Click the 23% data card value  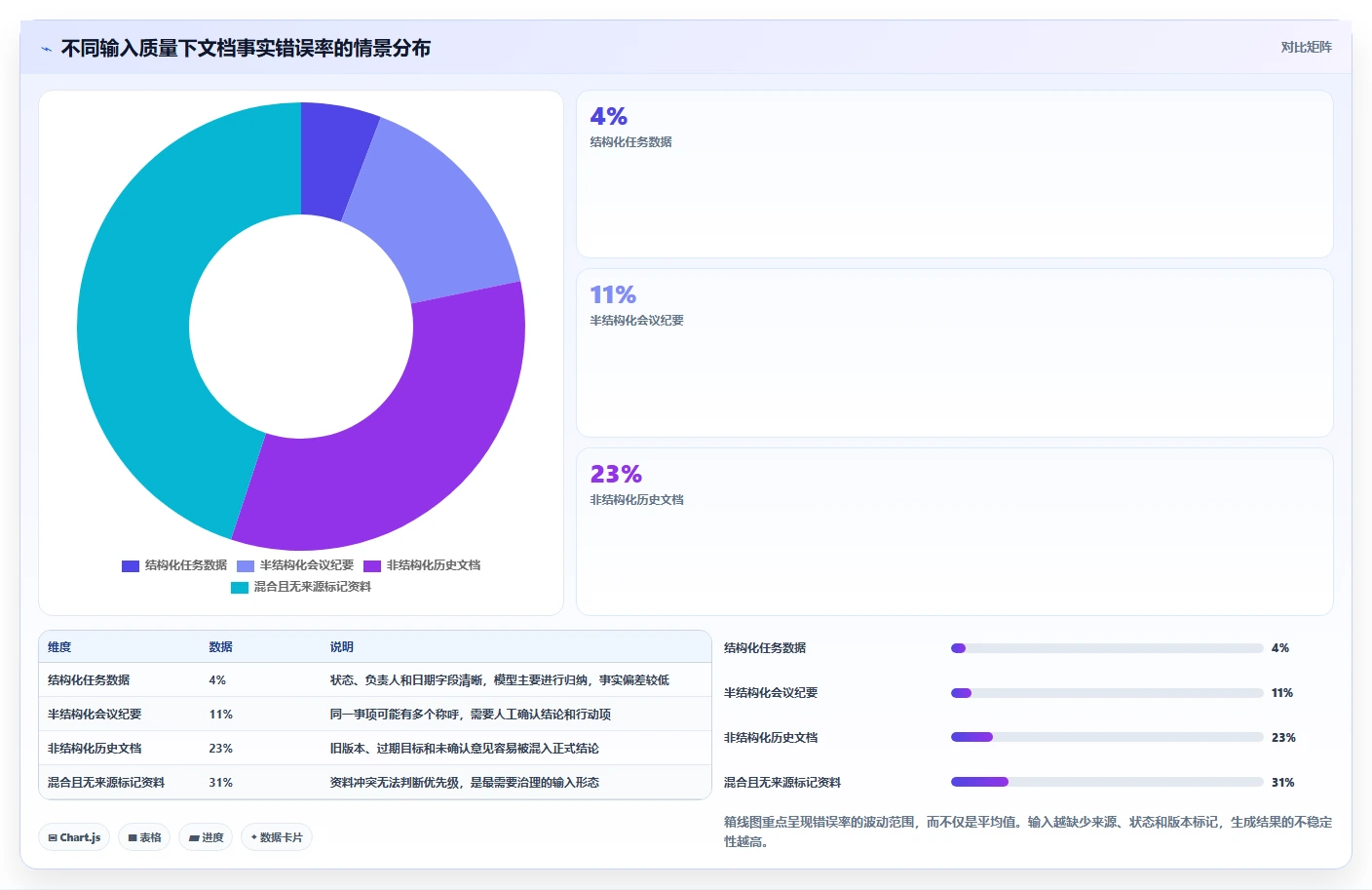point(616,474)
